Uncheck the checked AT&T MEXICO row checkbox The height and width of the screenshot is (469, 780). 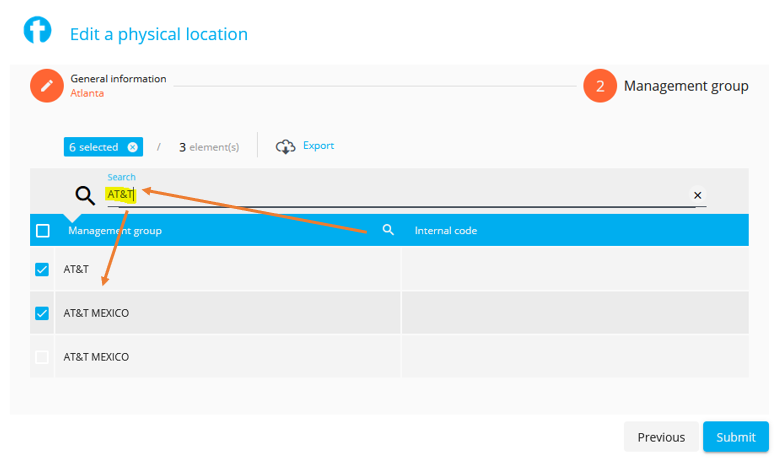point(42,313)
